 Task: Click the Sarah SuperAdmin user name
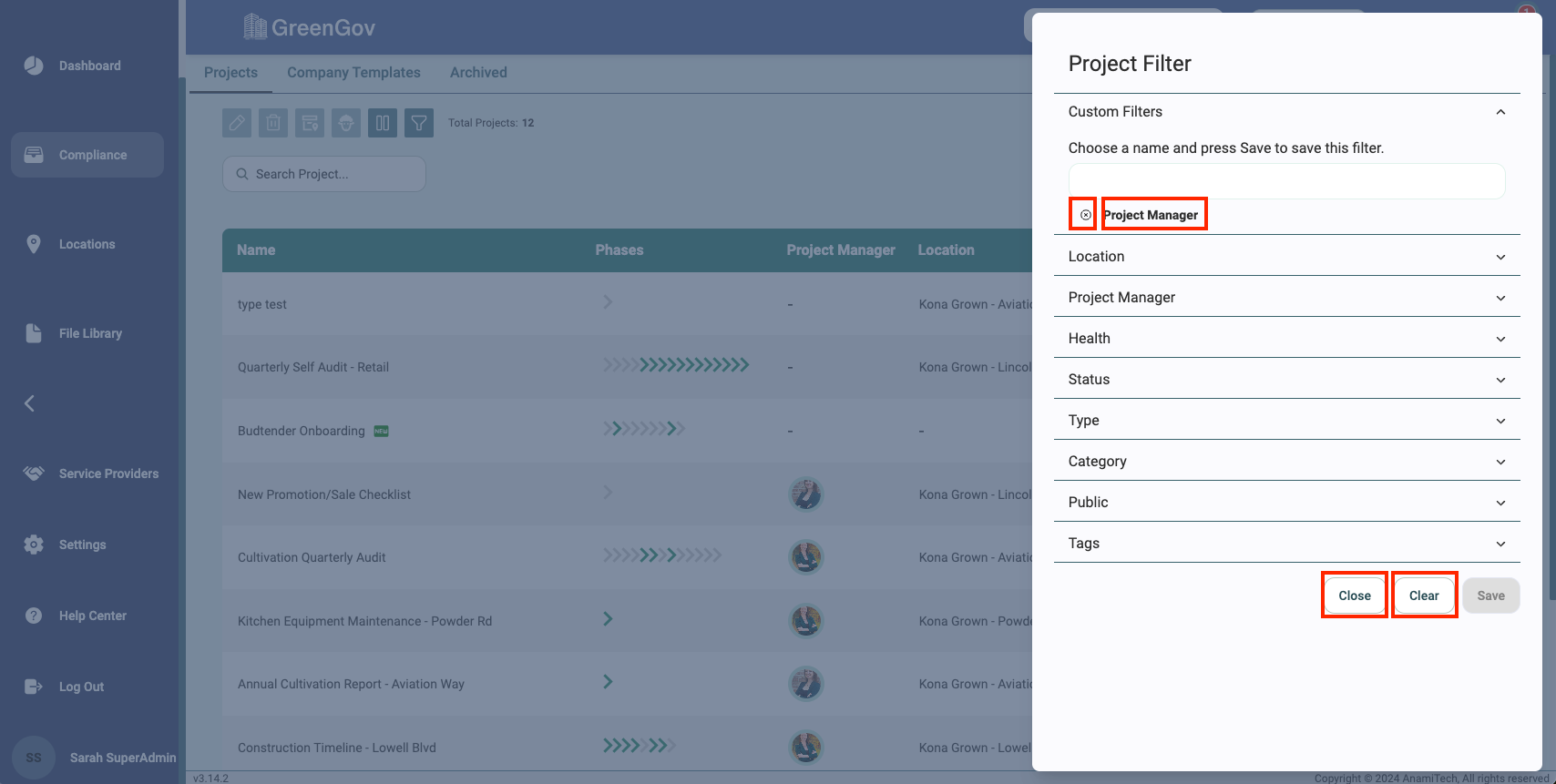123,758
